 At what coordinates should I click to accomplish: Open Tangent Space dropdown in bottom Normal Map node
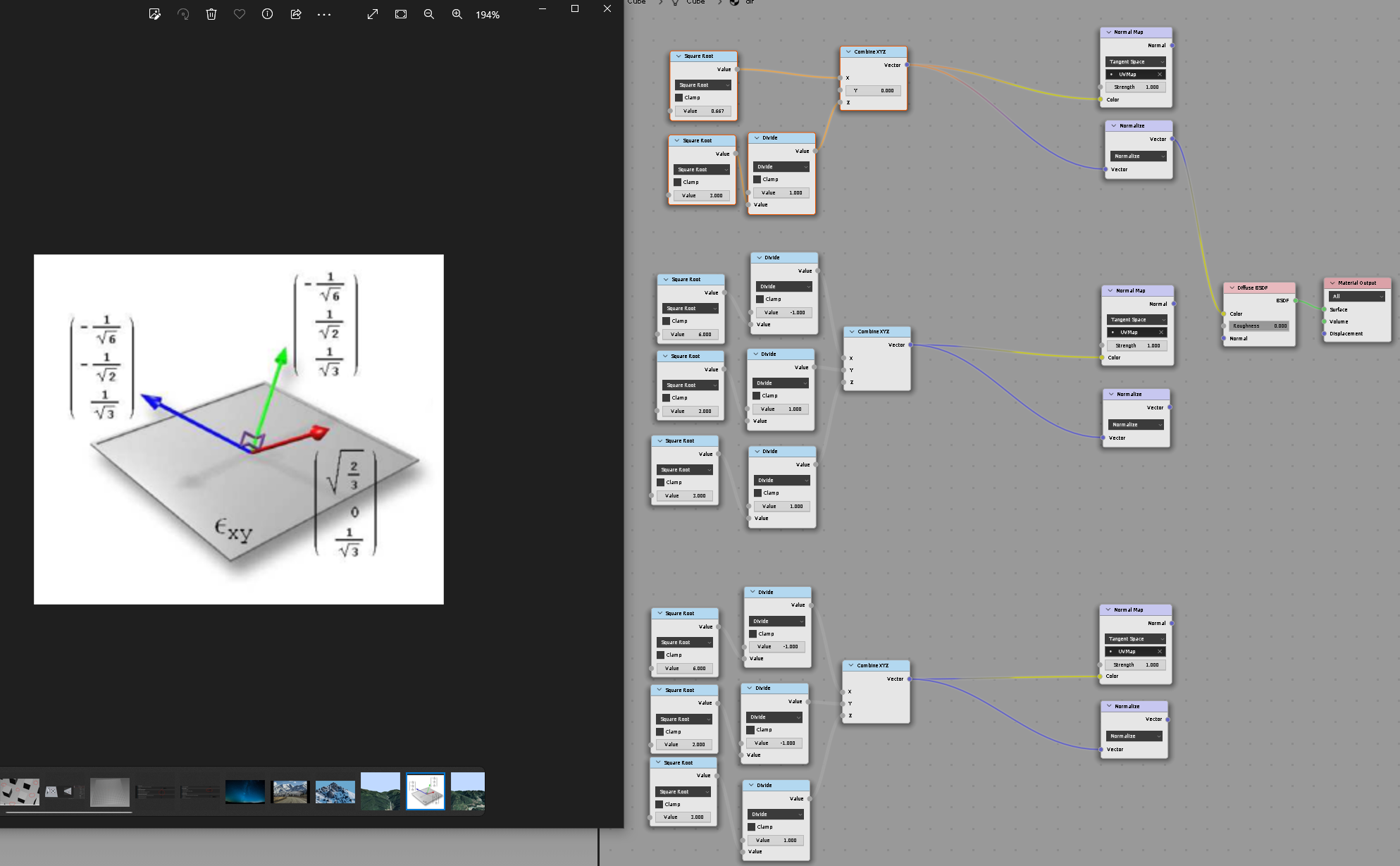[1135, 639]
